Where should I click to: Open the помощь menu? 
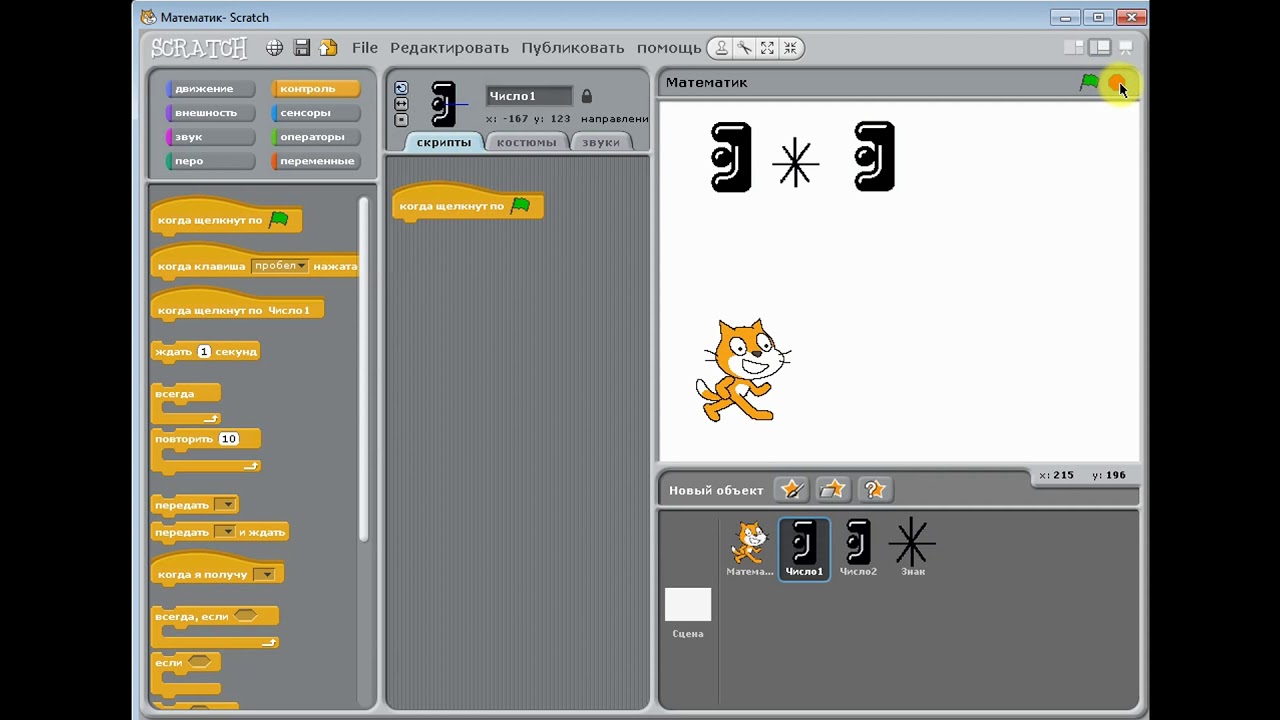coord(669,48)
